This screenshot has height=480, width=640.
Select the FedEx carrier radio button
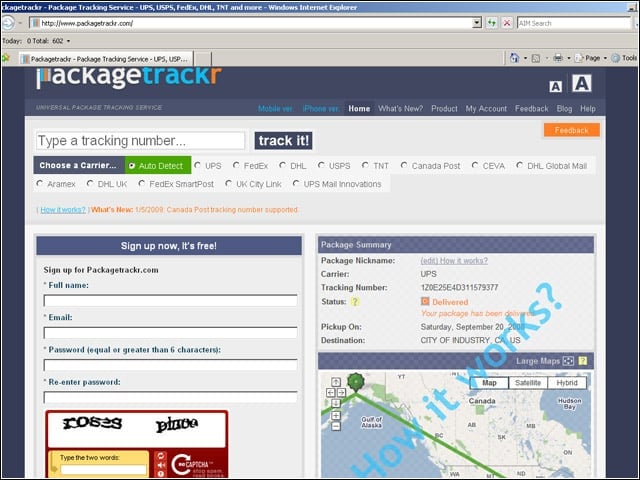pos(236,165)
